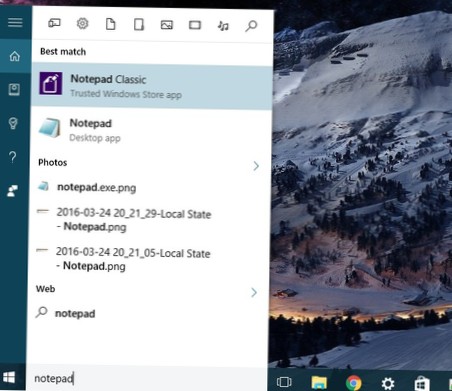Filter search results by Settings gear

click(x=82, y=24)
